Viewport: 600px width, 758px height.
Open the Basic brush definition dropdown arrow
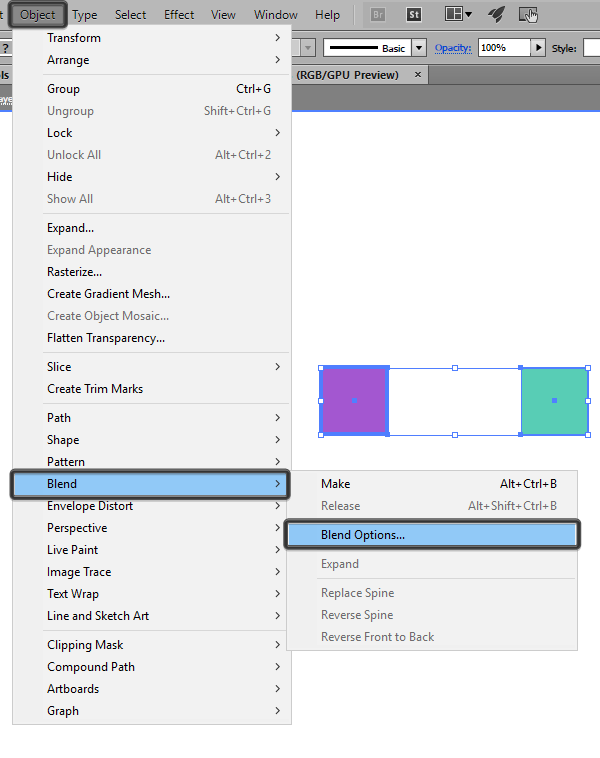tap(419, 48)
